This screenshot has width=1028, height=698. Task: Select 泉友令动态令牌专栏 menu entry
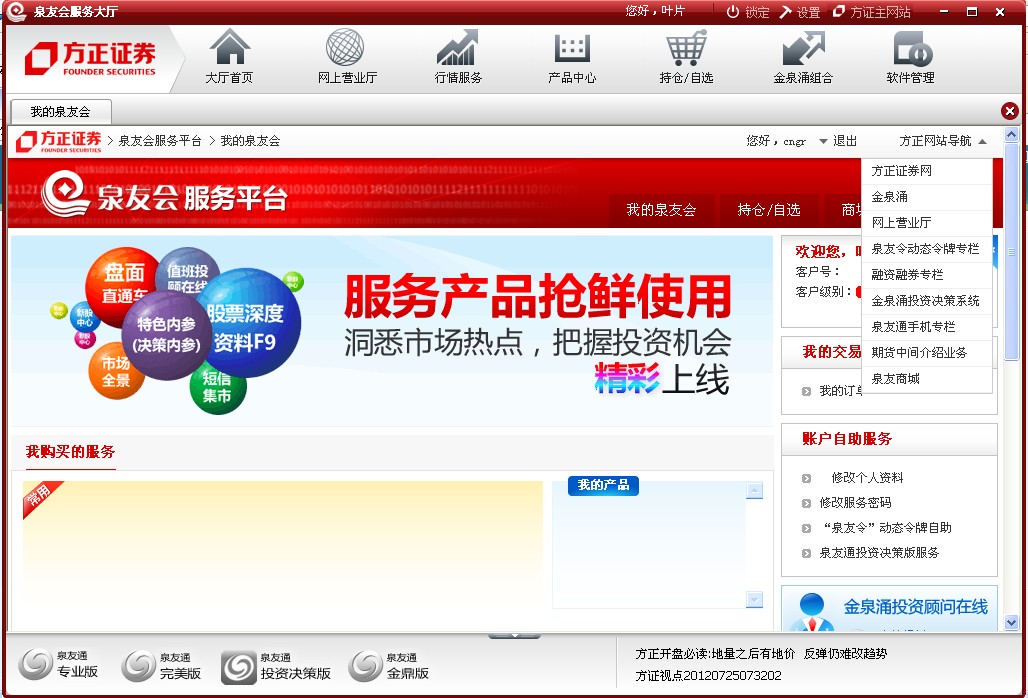[926, 249]
